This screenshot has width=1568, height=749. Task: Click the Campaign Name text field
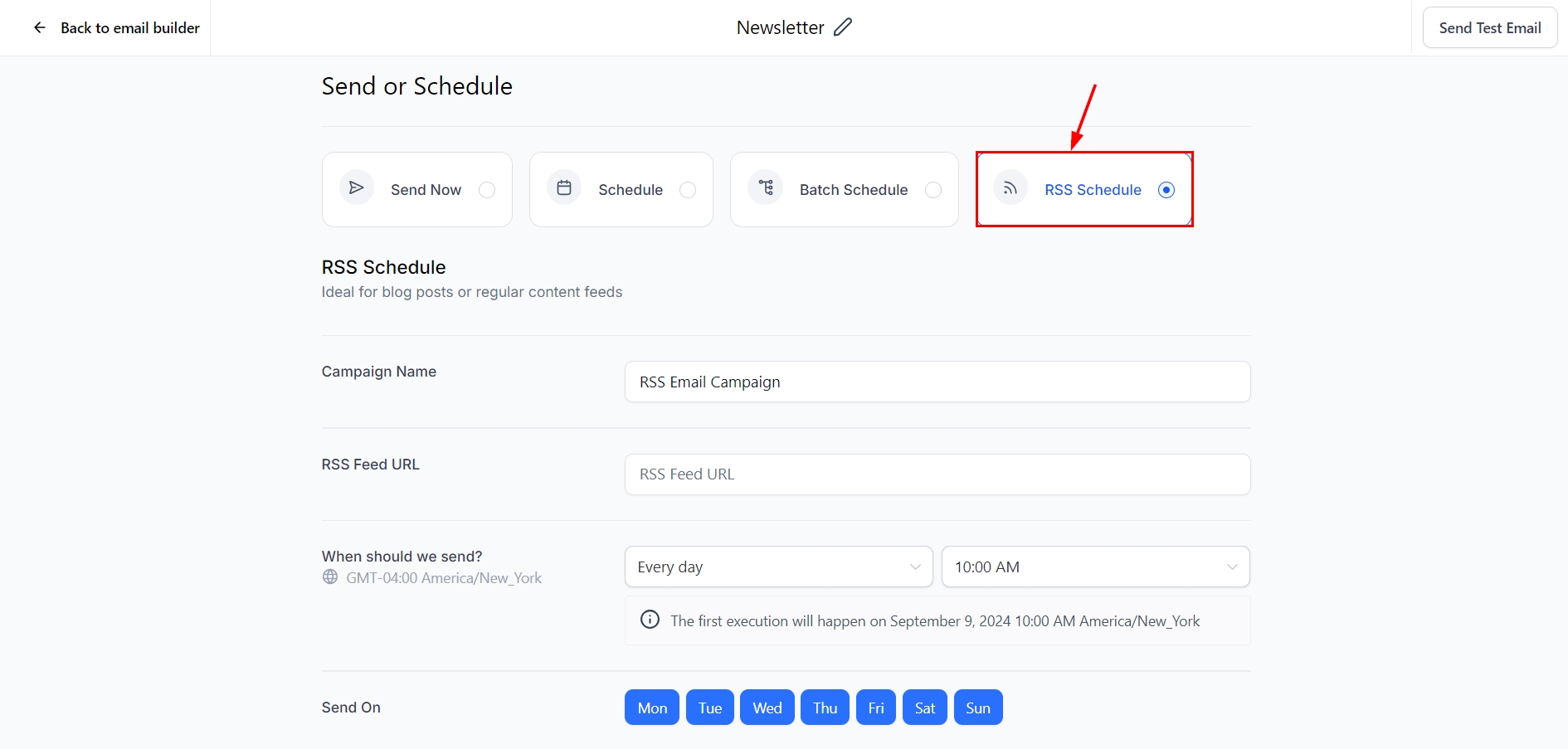point(937,382)
